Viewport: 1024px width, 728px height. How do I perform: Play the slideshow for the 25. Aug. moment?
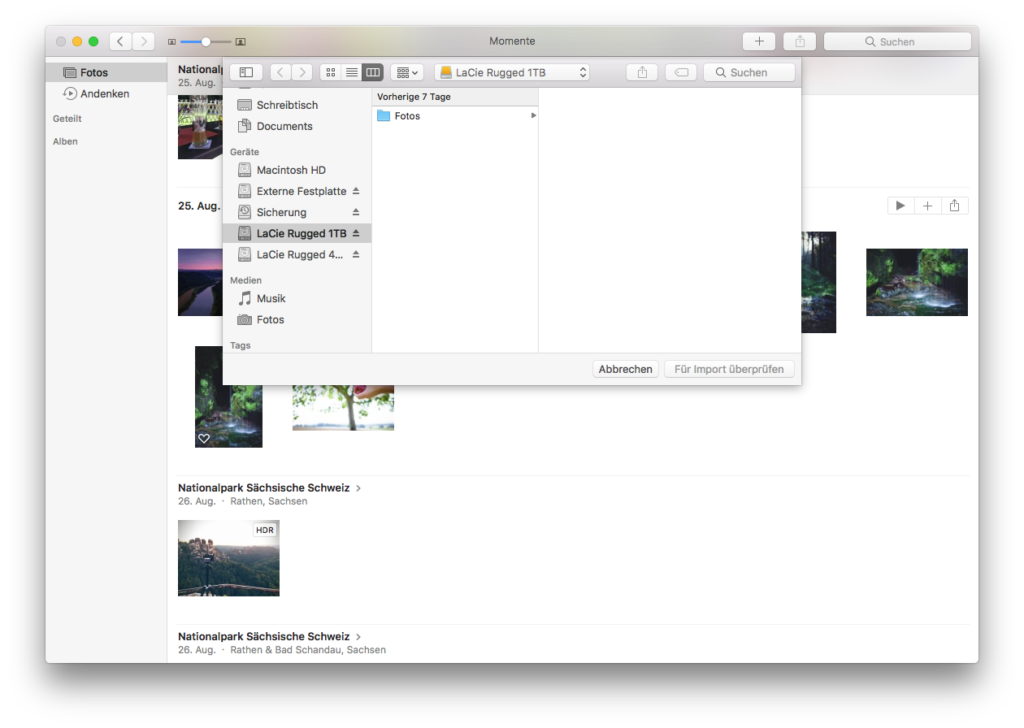click(901, 206)
